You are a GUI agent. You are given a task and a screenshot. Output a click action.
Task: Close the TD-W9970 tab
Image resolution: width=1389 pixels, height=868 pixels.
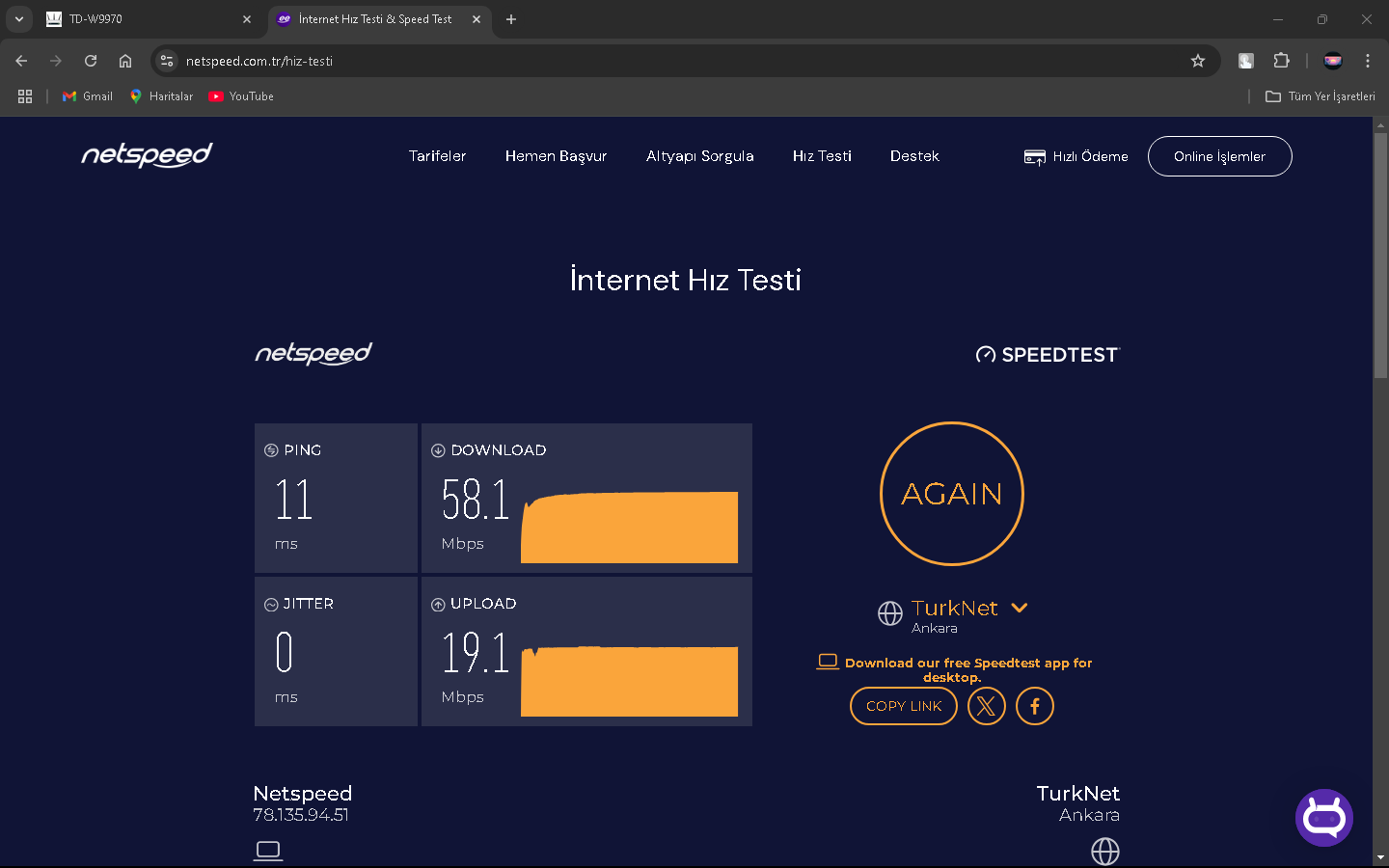point(247,19)
